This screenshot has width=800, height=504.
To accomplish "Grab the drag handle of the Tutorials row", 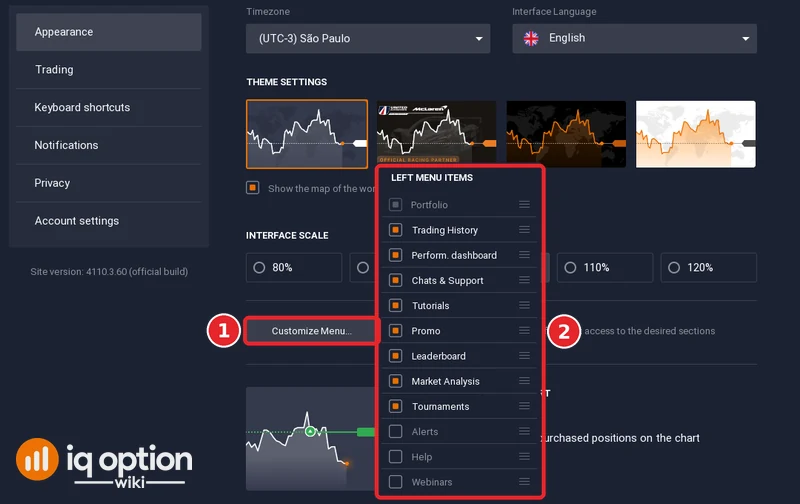I will [x=524, y=305].
